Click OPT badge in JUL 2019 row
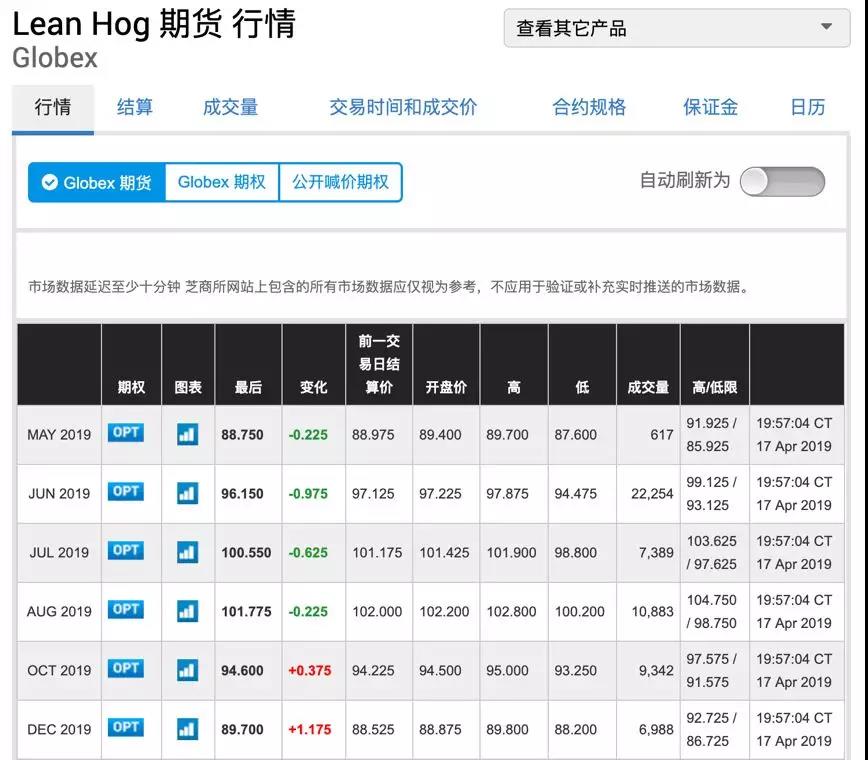 pos(126,550)
